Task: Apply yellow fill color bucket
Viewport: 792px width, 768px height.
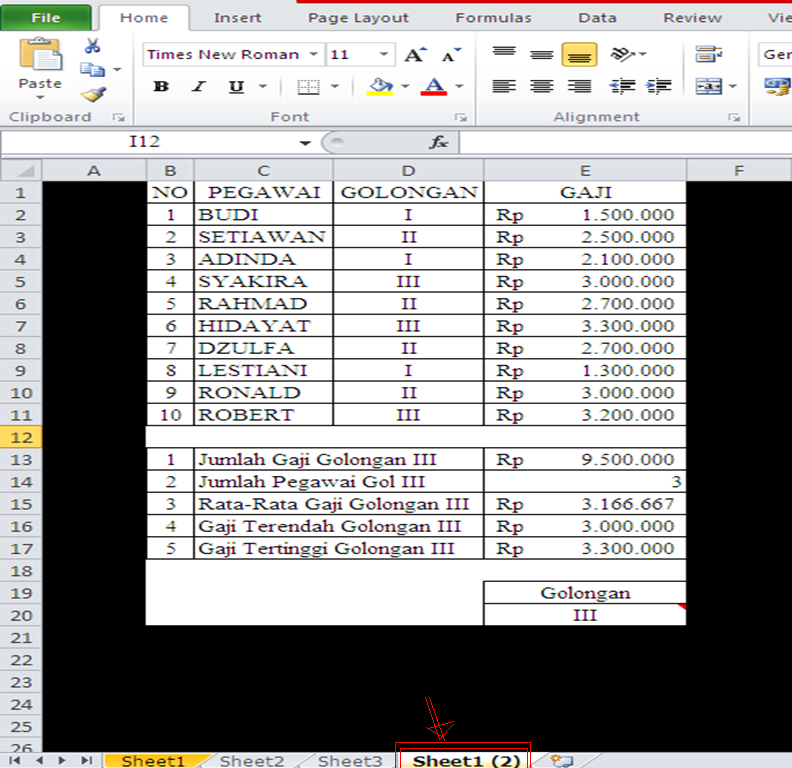Action: pyautogui.click(x=380, y=86)
